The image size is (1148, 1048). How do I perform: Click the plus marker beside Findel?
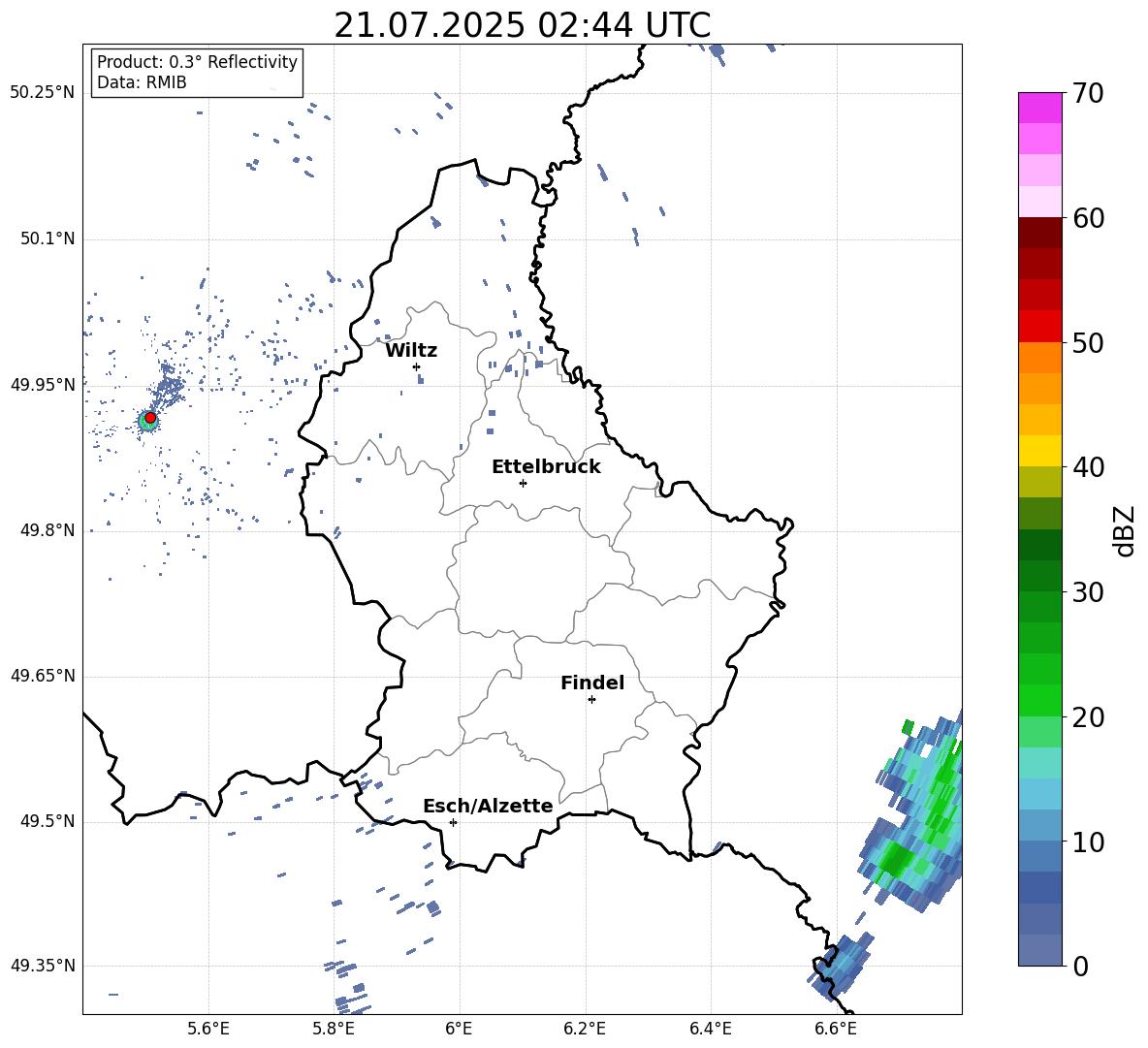pyautogui.click(x=591, y=700)
